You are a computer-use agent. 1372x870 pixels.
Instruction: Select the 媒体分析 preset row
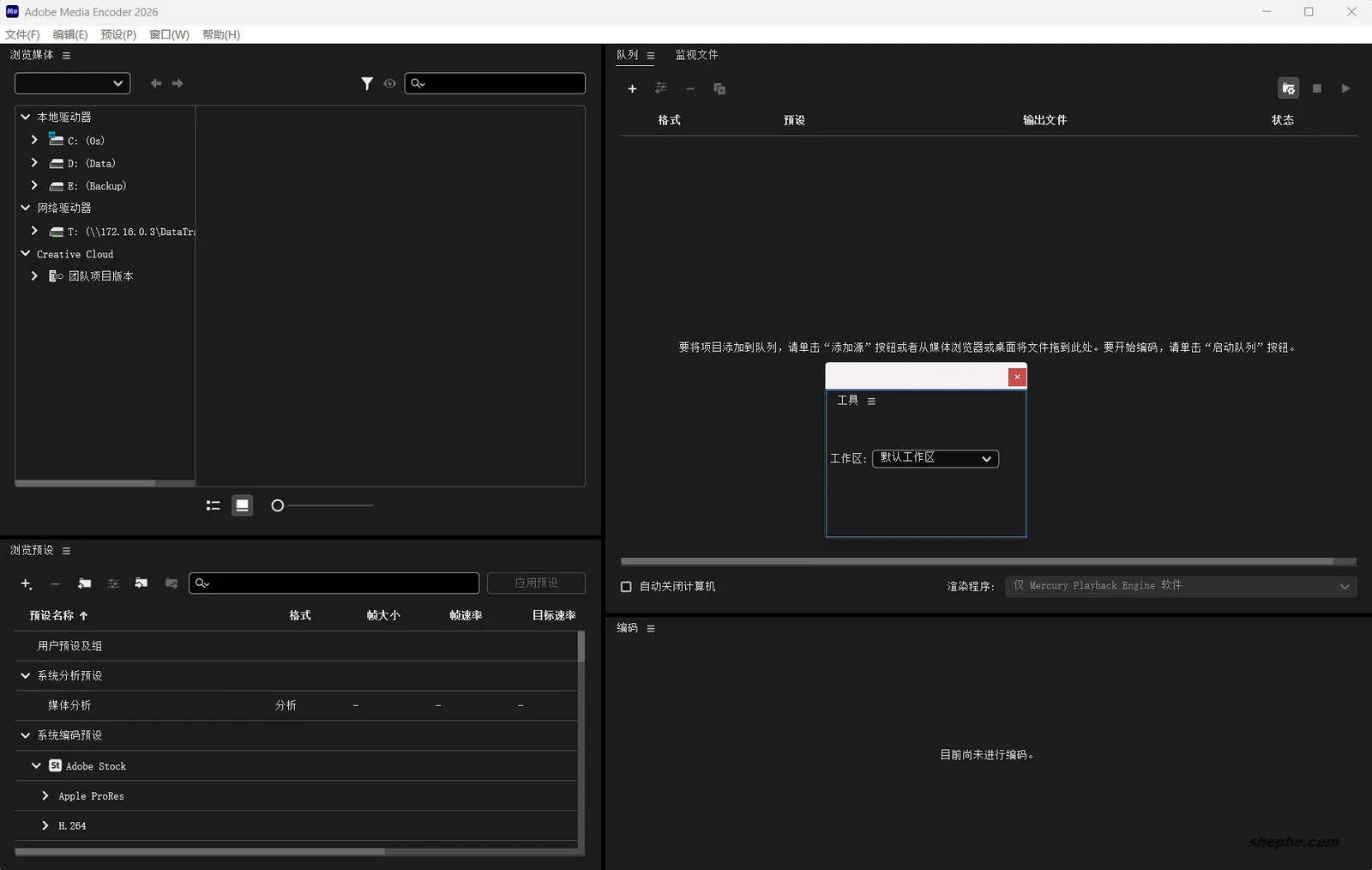[x=296, y=705]
